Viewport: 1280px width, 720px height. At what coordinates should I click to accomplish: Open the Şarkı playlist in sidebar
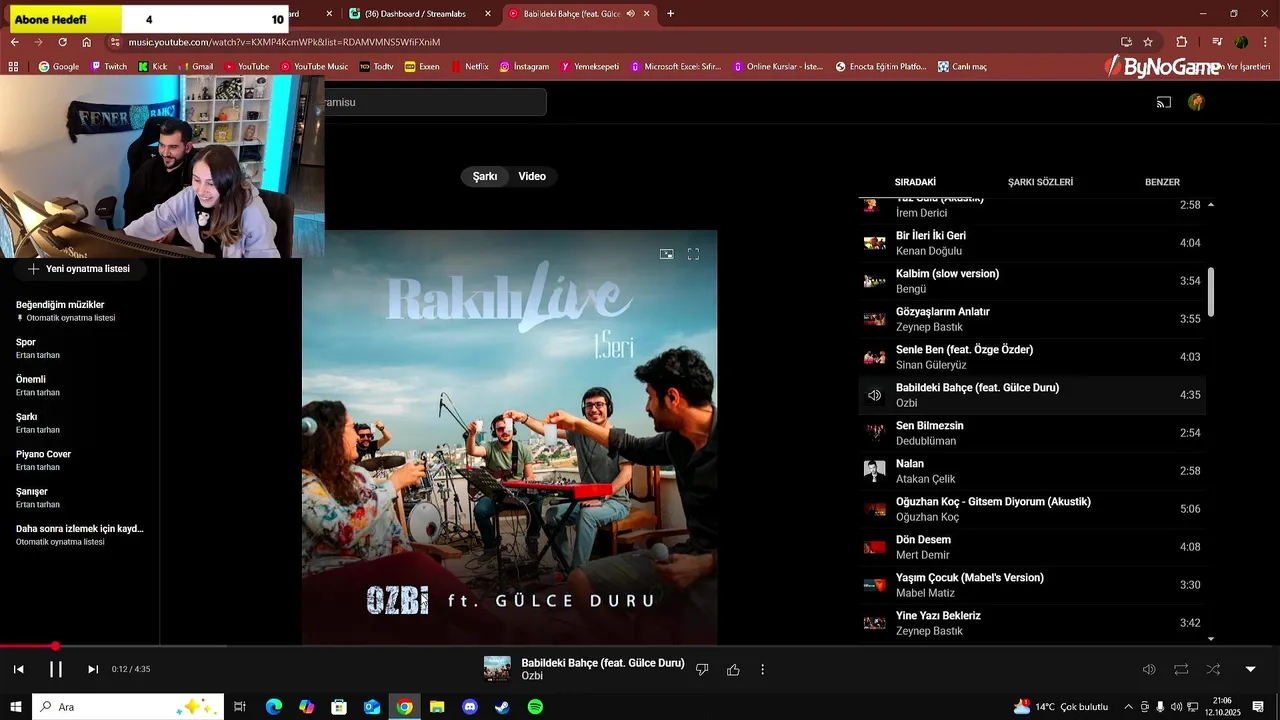[x=80, y=422]
